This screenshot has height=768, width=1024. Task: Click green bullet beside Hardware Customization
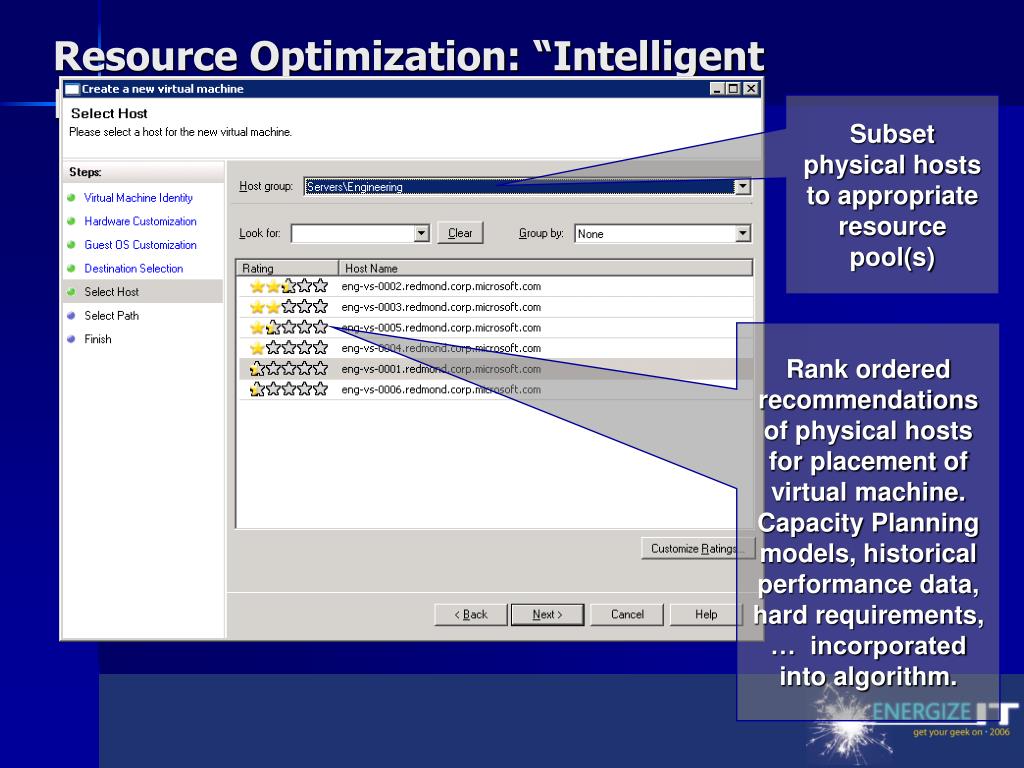coord(71,221)
